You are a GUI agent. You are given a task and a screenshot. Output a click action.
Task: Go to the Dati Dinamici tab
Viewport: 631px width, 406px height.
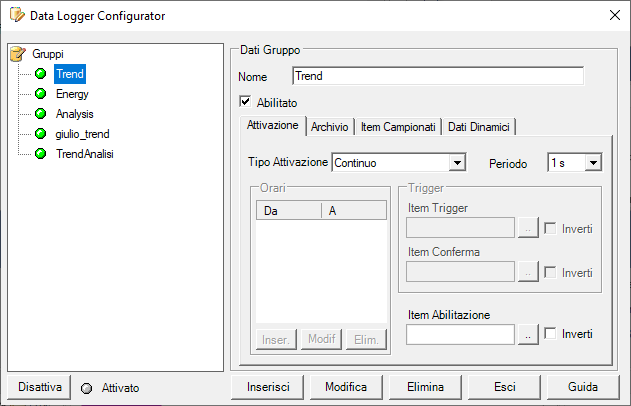(478, 127)
